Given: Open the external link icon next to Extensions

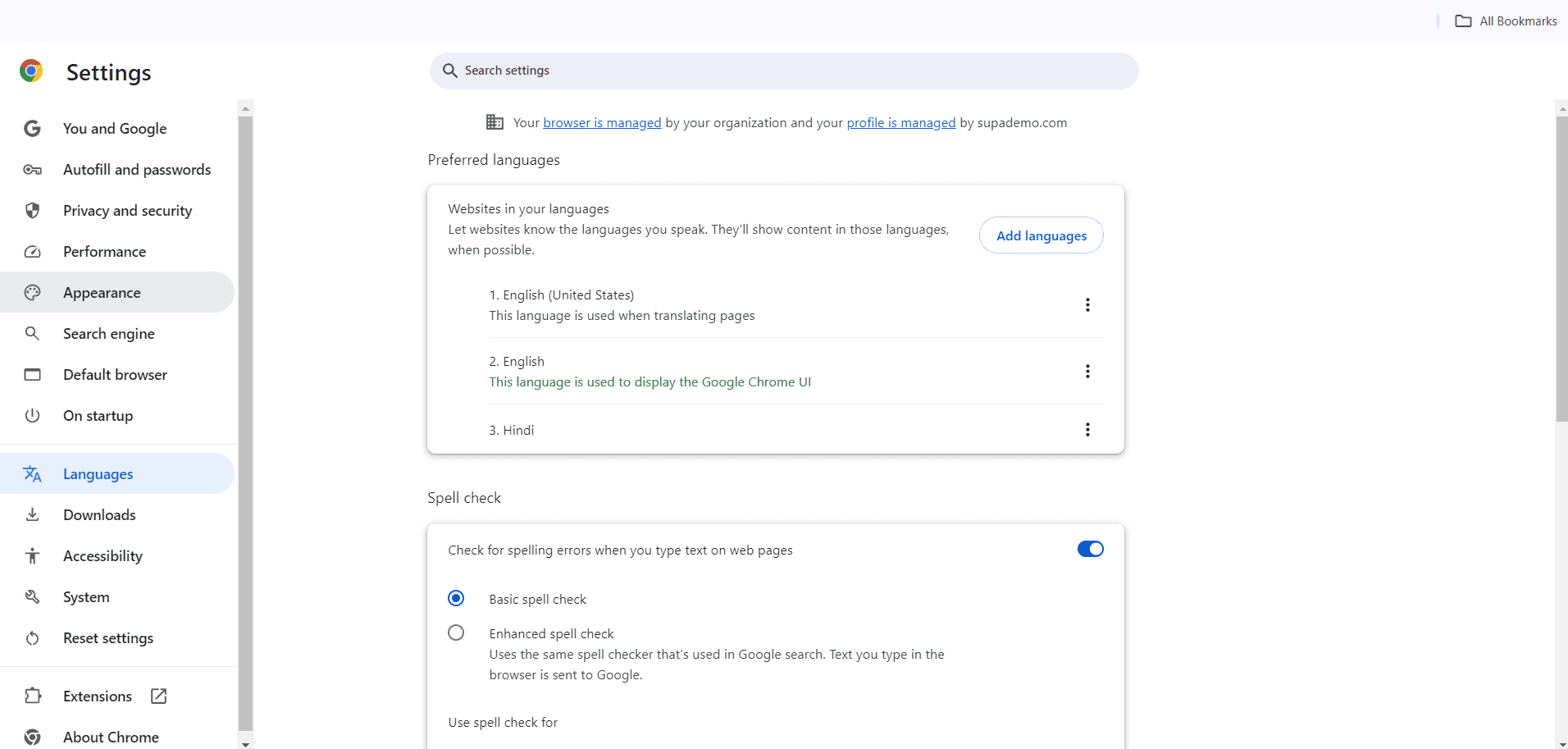Looking at the screenshot, I should click(x=157, y=696).
